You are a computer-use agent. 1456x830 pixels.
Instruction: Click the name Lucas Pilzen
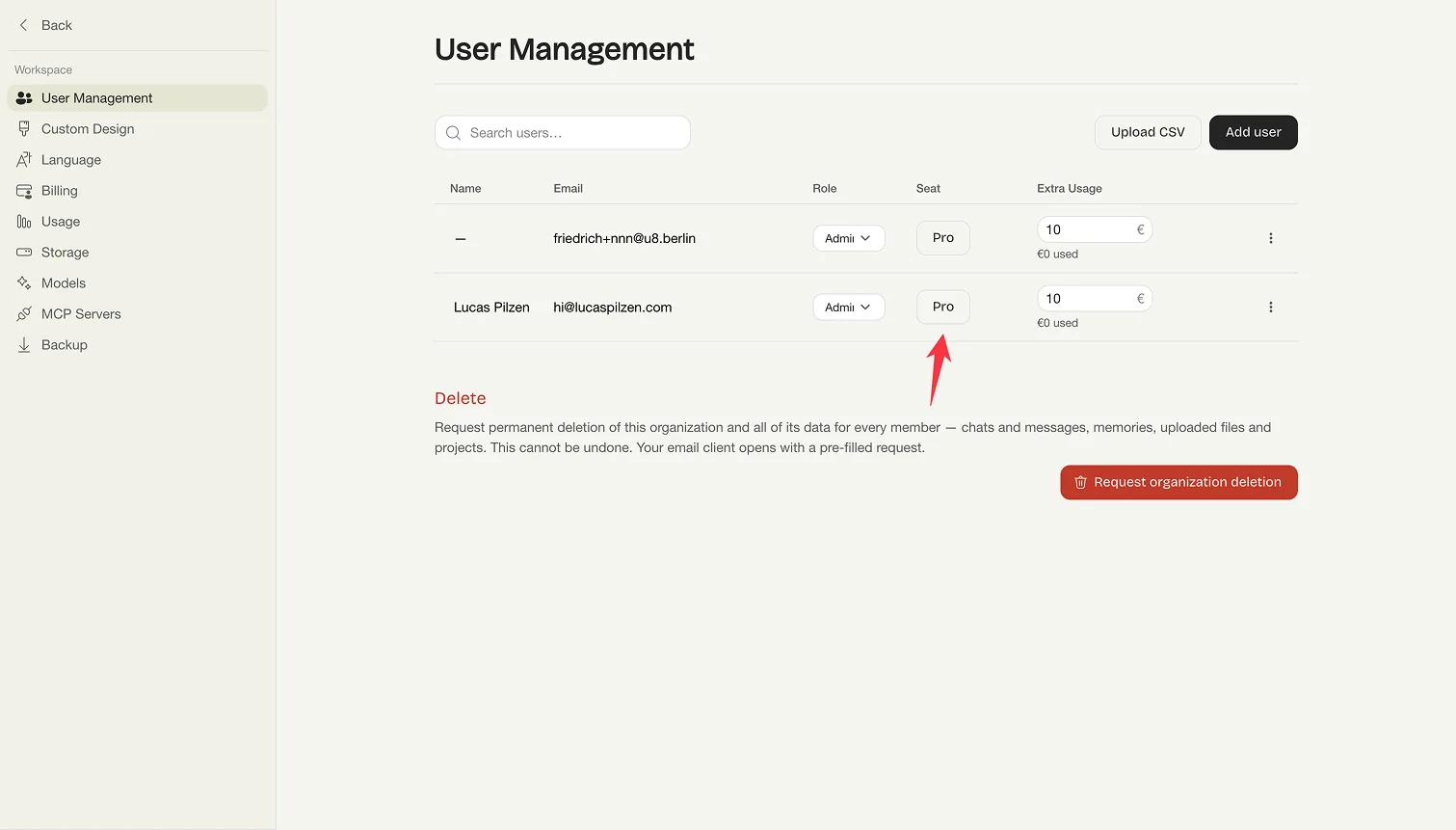pos(491,308)
